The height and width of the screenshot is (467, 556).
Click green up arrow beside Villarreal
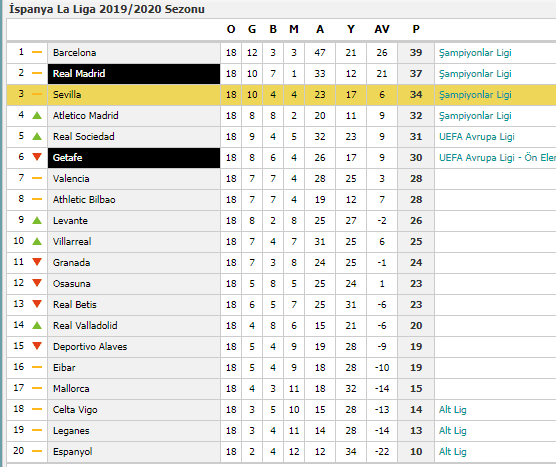[x=37, y=241]
